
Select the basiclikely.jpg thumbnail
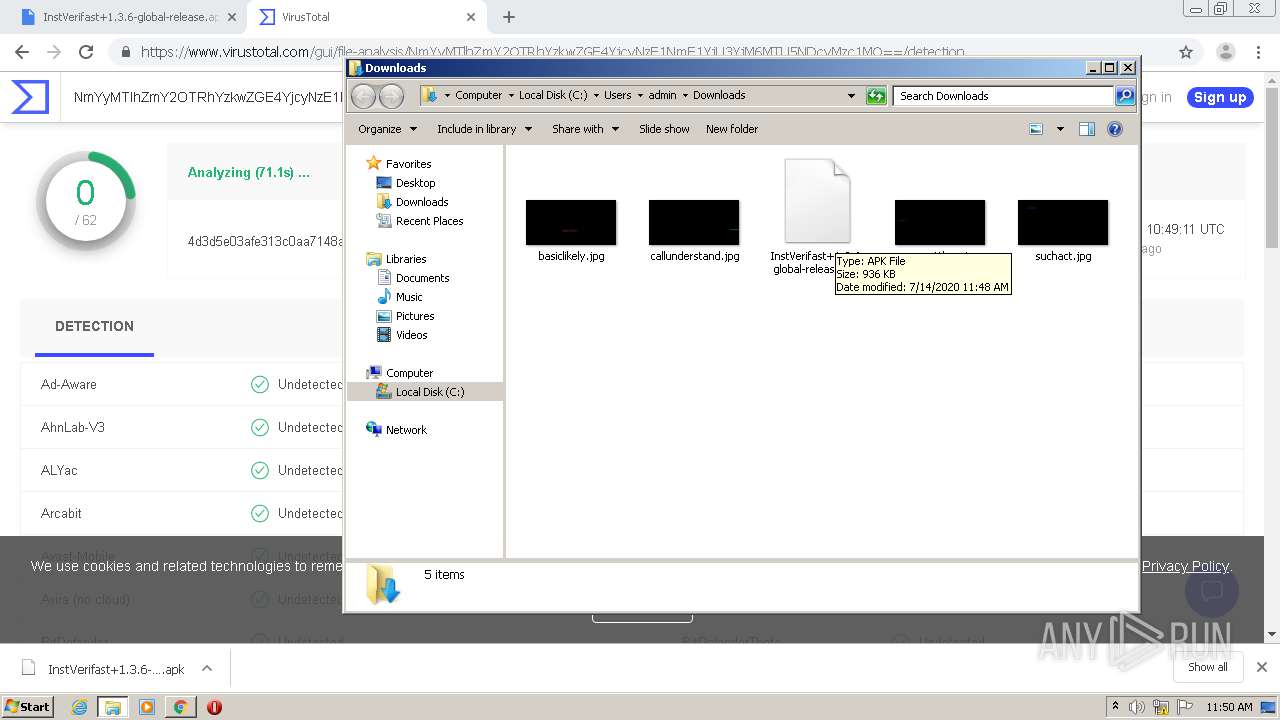(571, 222)
